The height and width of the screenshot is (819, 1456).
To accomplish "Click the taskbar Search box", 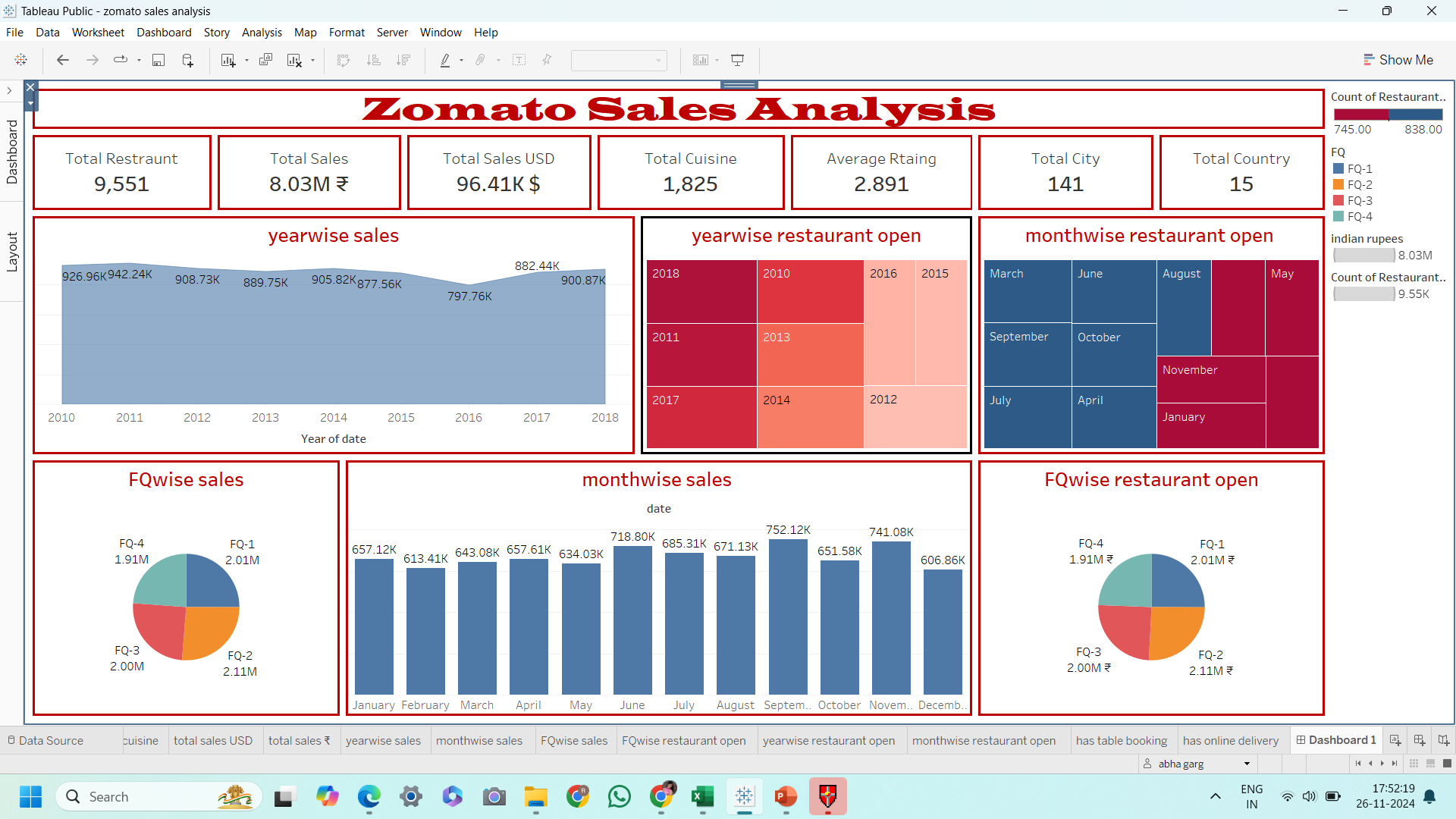I will pos(158,797).
